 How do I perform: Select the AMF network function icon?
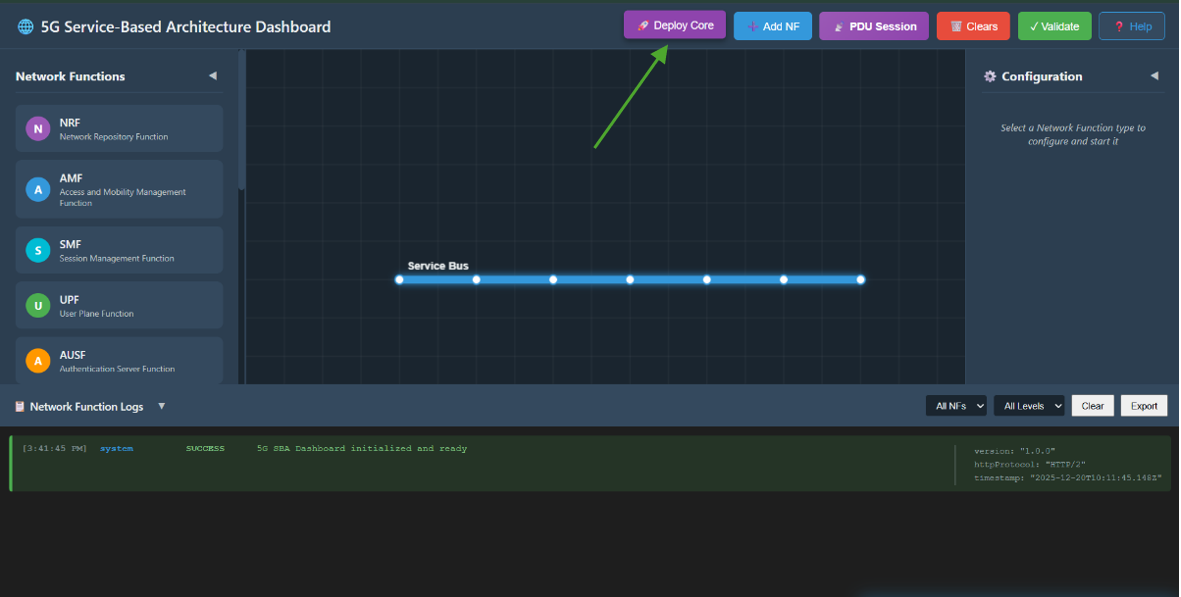[x=38, y=189]
